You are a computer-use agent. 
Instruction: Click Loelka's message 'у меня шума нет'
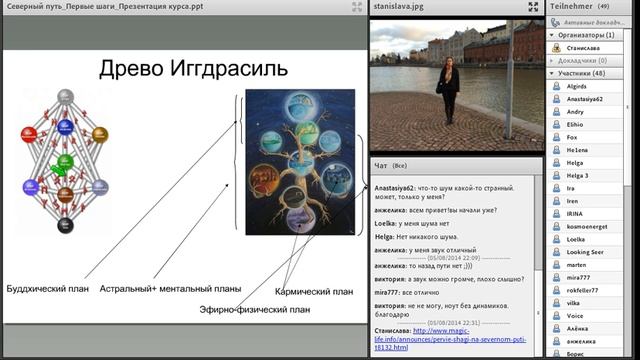[423, 223]
